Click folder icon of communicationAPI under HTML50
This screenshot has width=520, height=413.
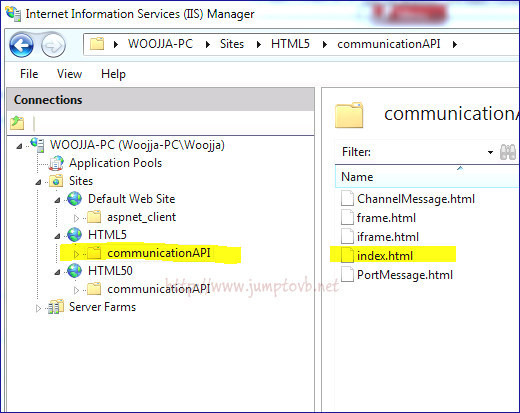94,289
